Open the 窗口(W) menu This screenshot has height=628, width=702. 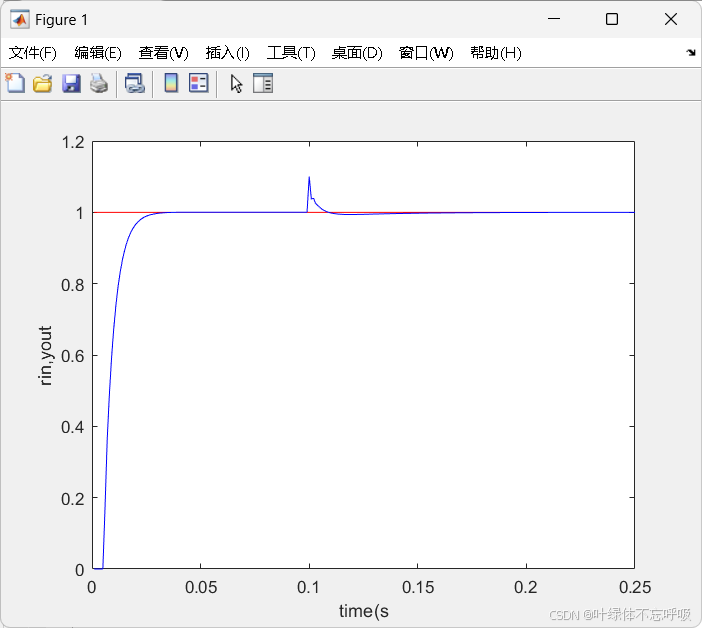[426, 53]
